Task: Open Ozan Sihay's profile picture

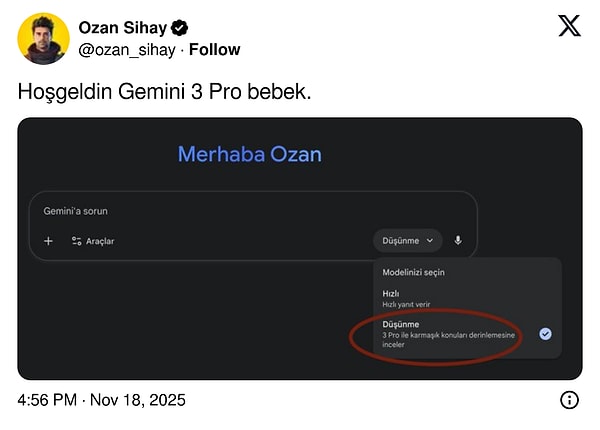Action: (x=44, y=38)
